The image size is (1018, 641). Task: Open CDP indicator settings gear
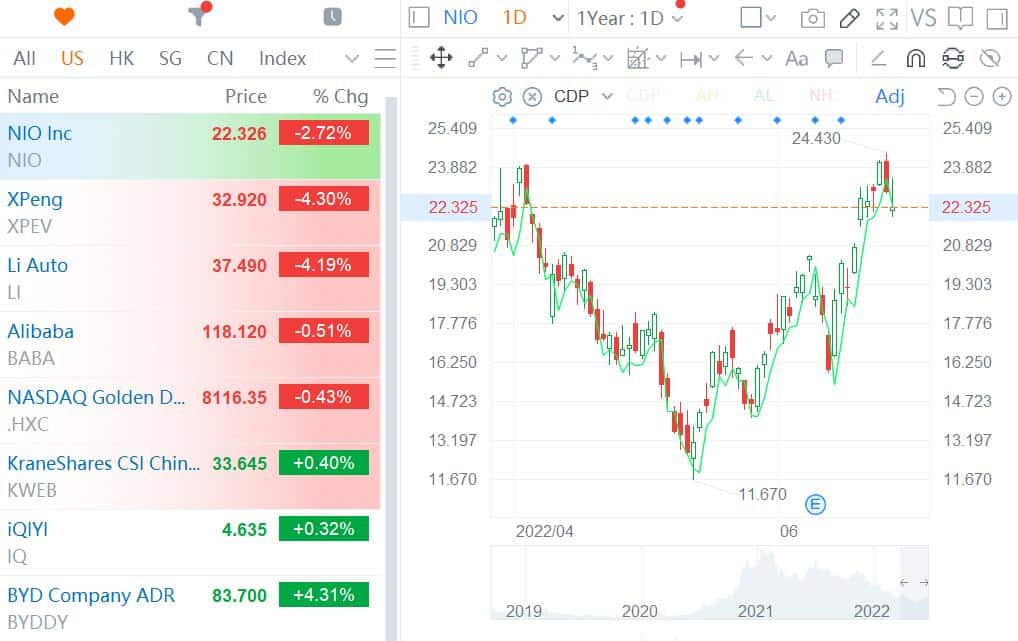coord(501,97)
